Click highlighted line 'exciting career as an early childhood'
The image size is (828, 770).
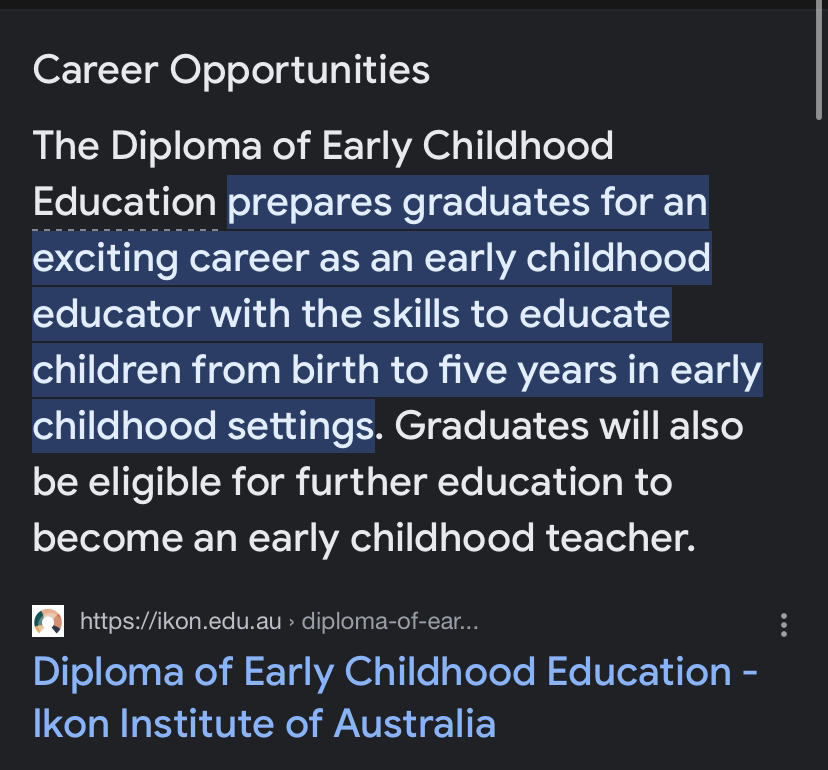[372, 258]
